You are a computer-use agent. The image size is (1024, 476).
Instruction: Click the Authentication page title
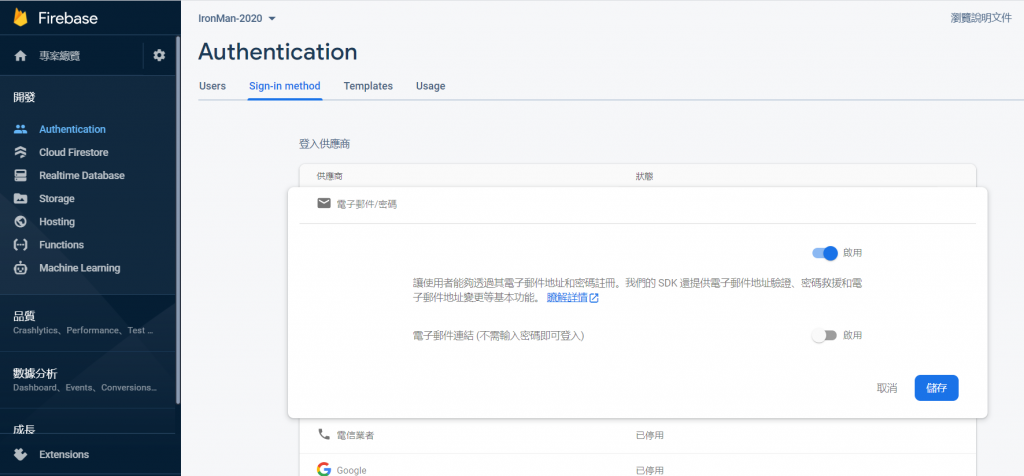pos(278,52)
